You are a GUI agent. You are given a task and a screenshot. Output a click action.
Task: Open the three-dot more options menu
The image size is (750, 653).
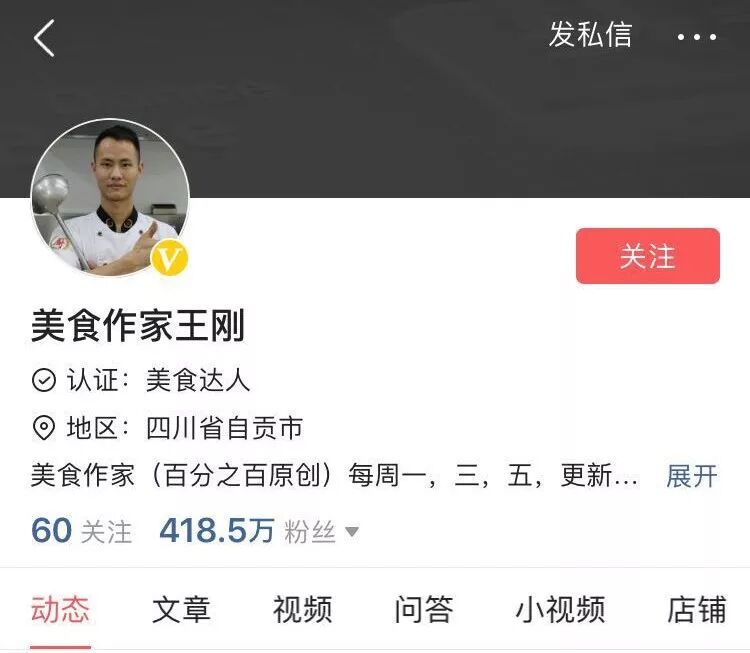tap(696, 37)
